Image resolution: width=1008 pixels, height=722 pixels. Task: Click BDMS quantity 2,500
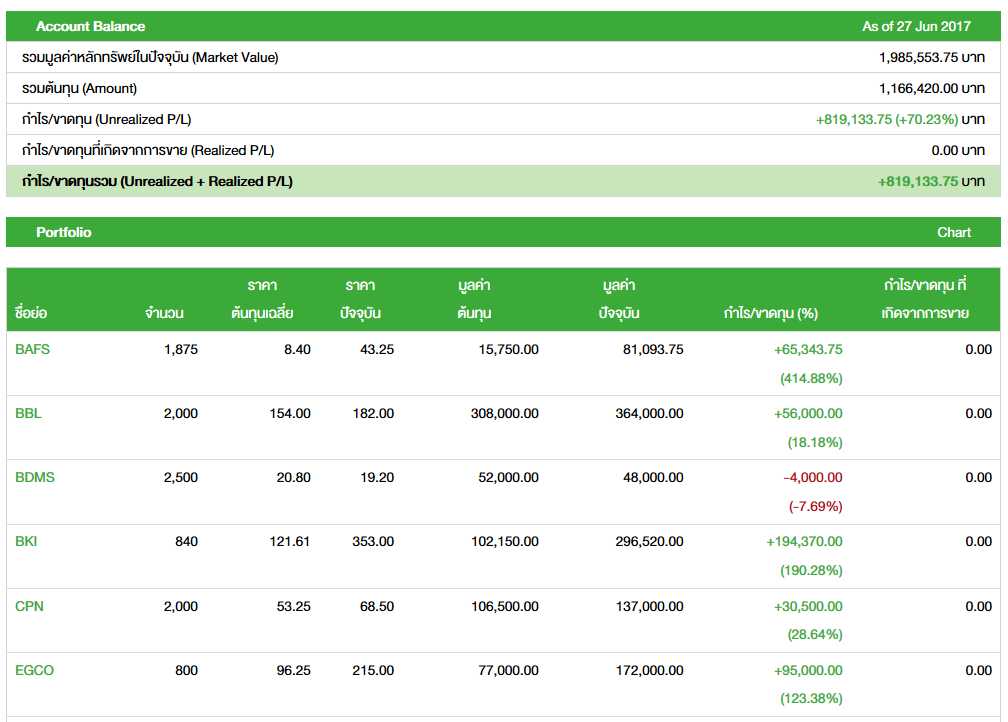click(x=181, y=477)
